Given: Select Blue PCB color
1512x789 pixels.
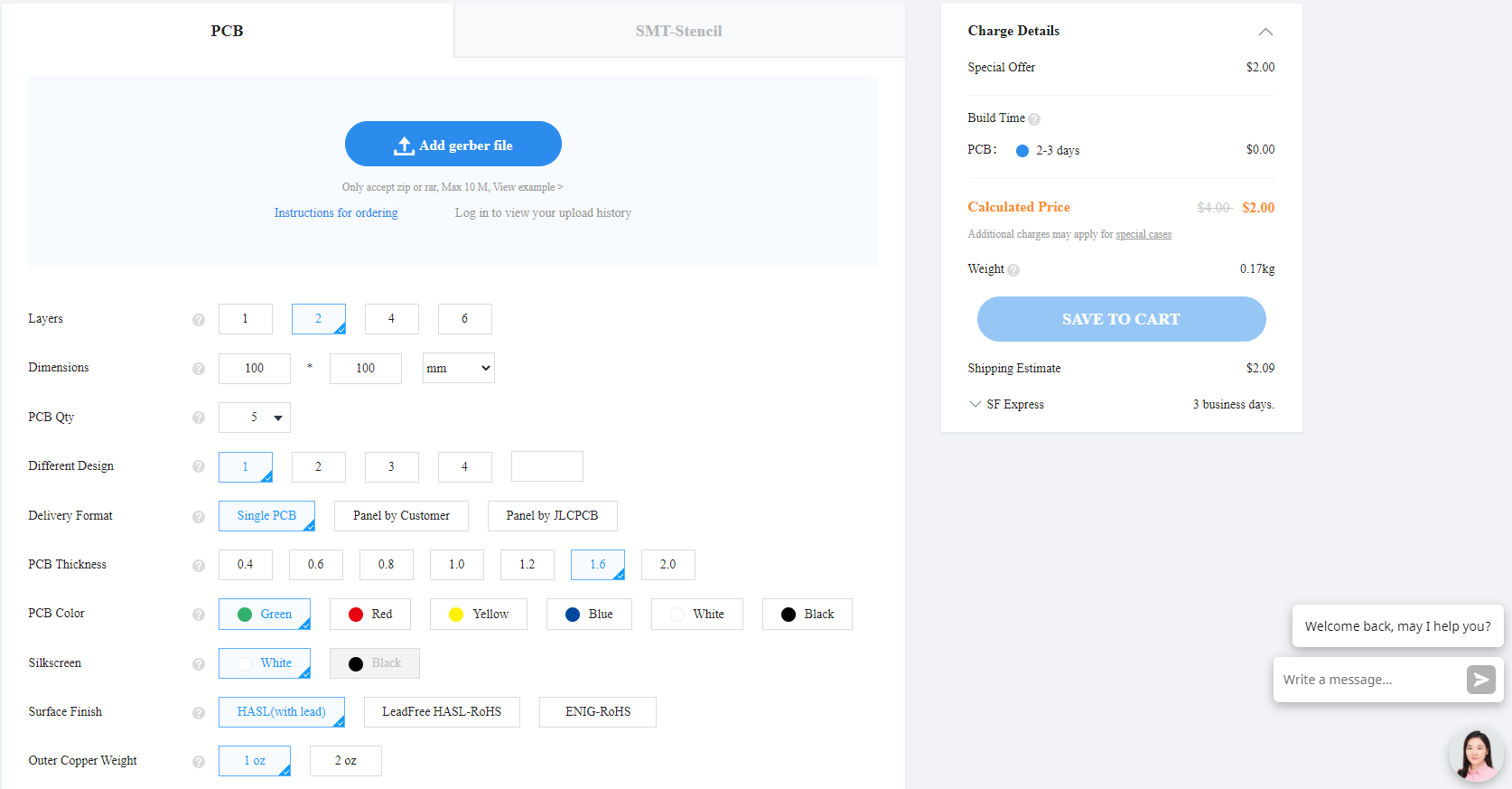Looking at the screenshot, I should click(589, 615).
